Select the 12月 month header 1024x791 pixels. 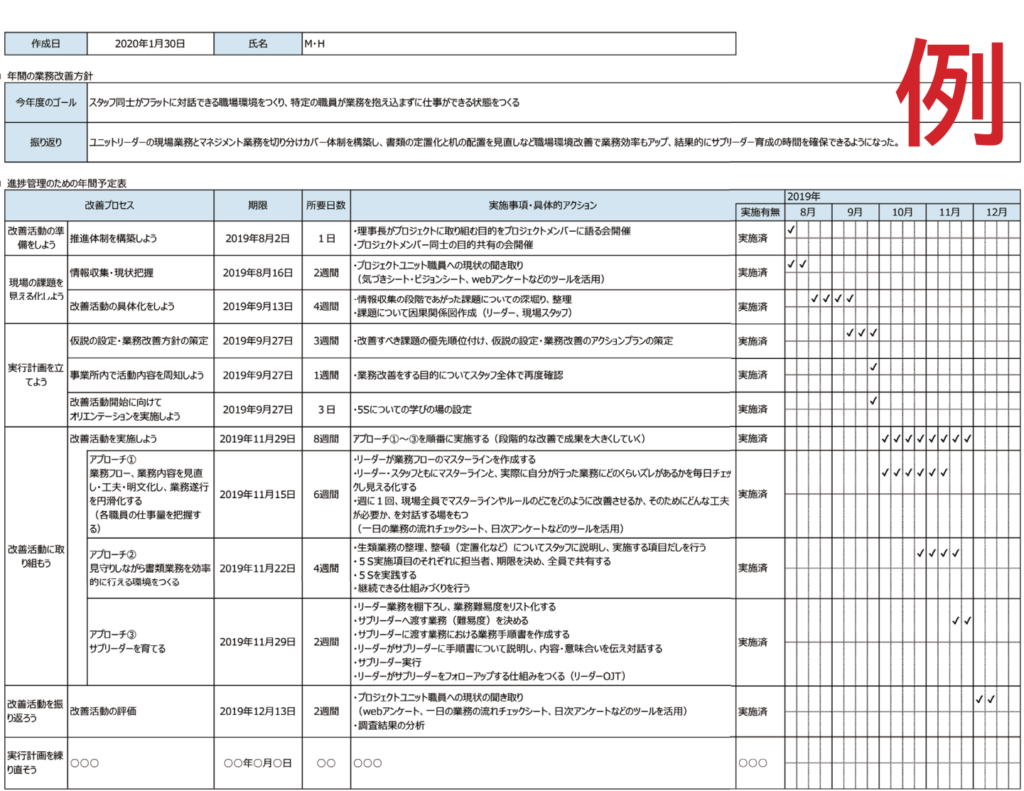point(996,212)
